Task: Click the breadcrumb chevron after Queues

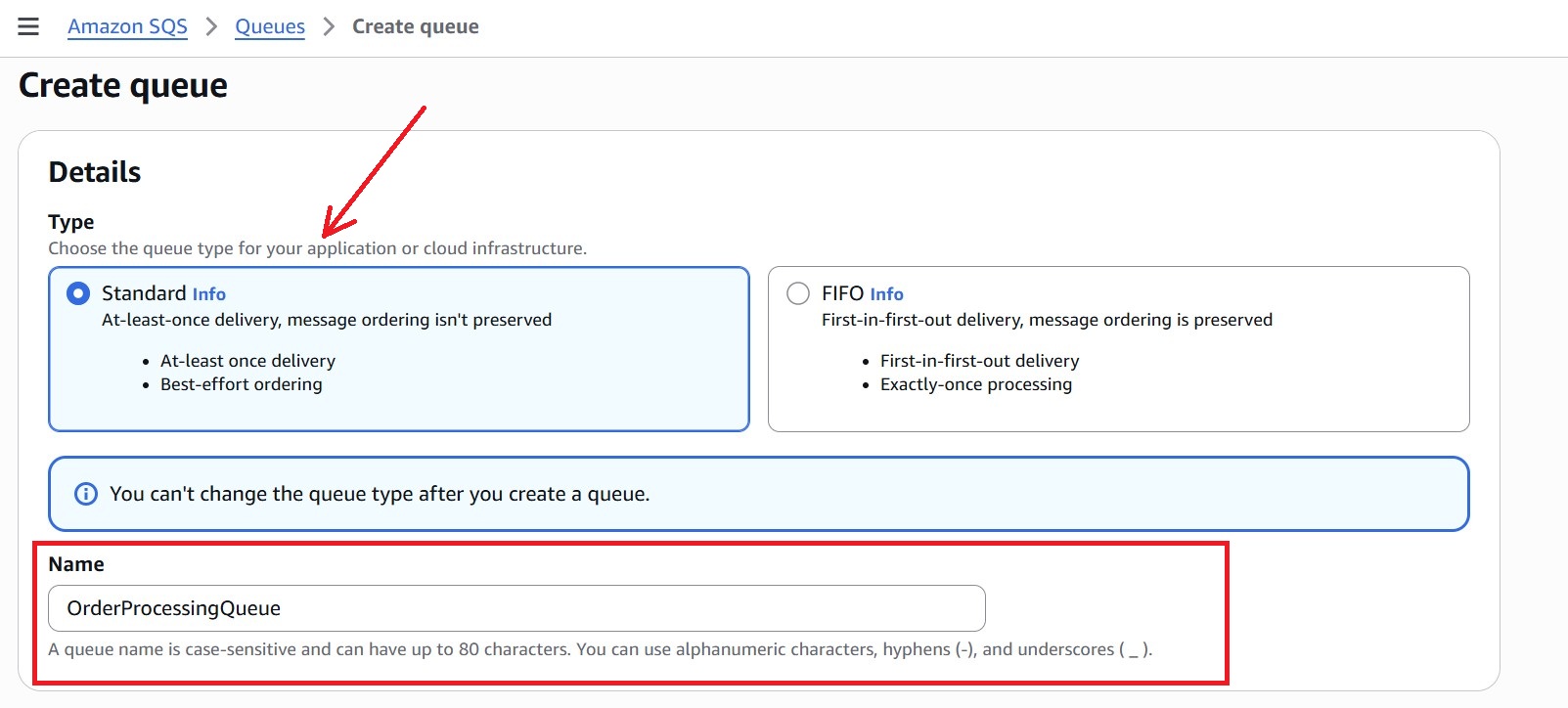Action: click(x=329, y=26)
